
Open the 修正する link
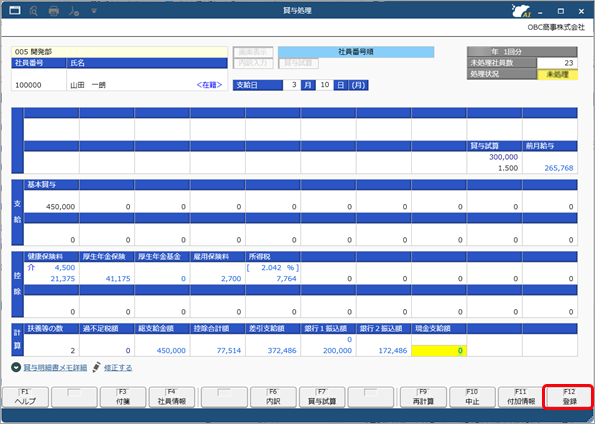point(118,367)
